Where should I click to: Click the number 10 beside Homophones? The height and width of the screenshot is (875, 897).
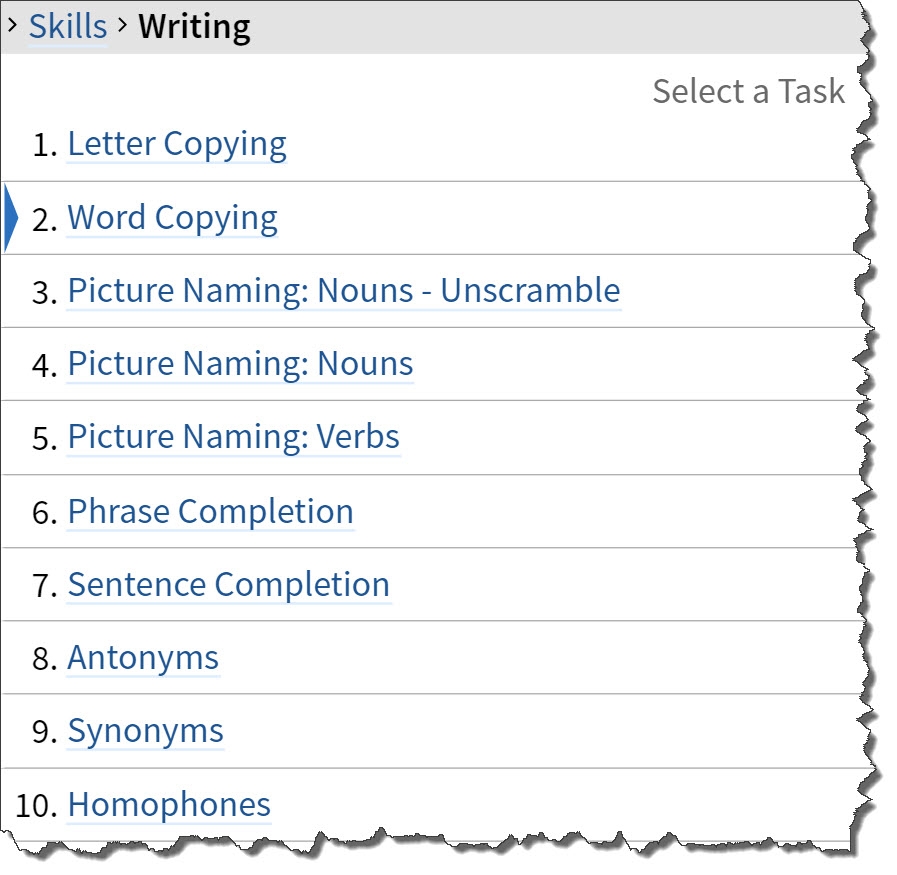(x=34, y=805)
